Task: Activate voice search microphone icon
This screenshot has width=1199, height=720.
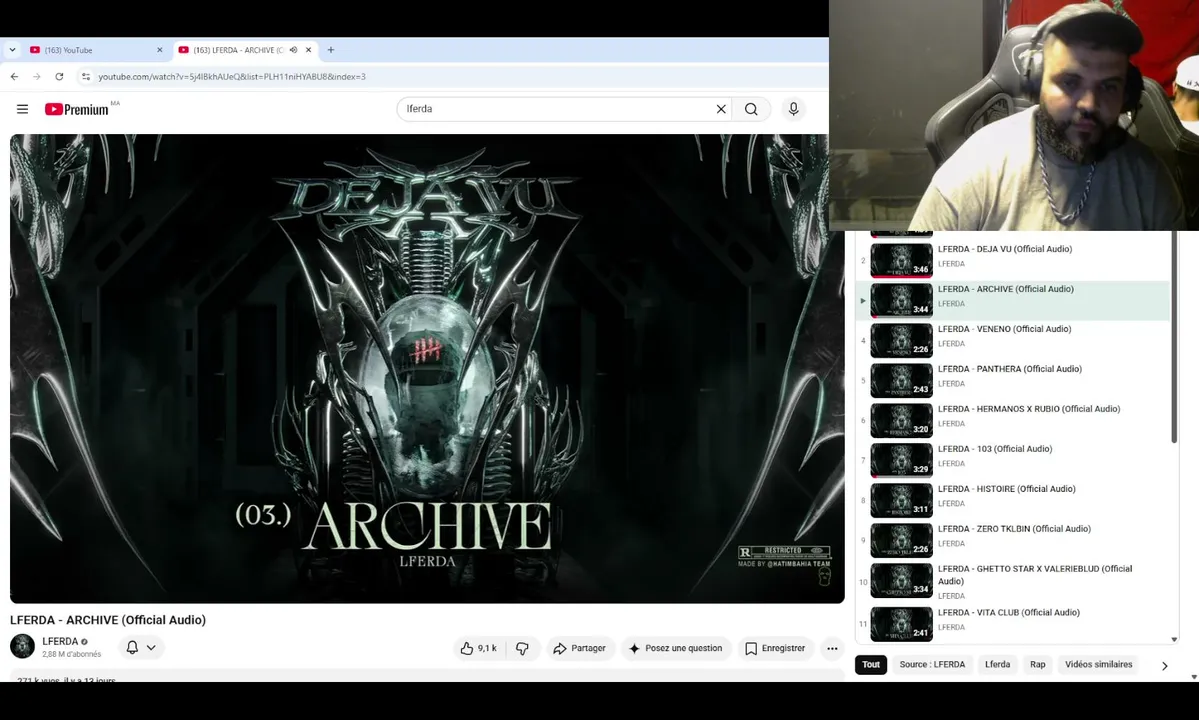Action: coord(794,109)
